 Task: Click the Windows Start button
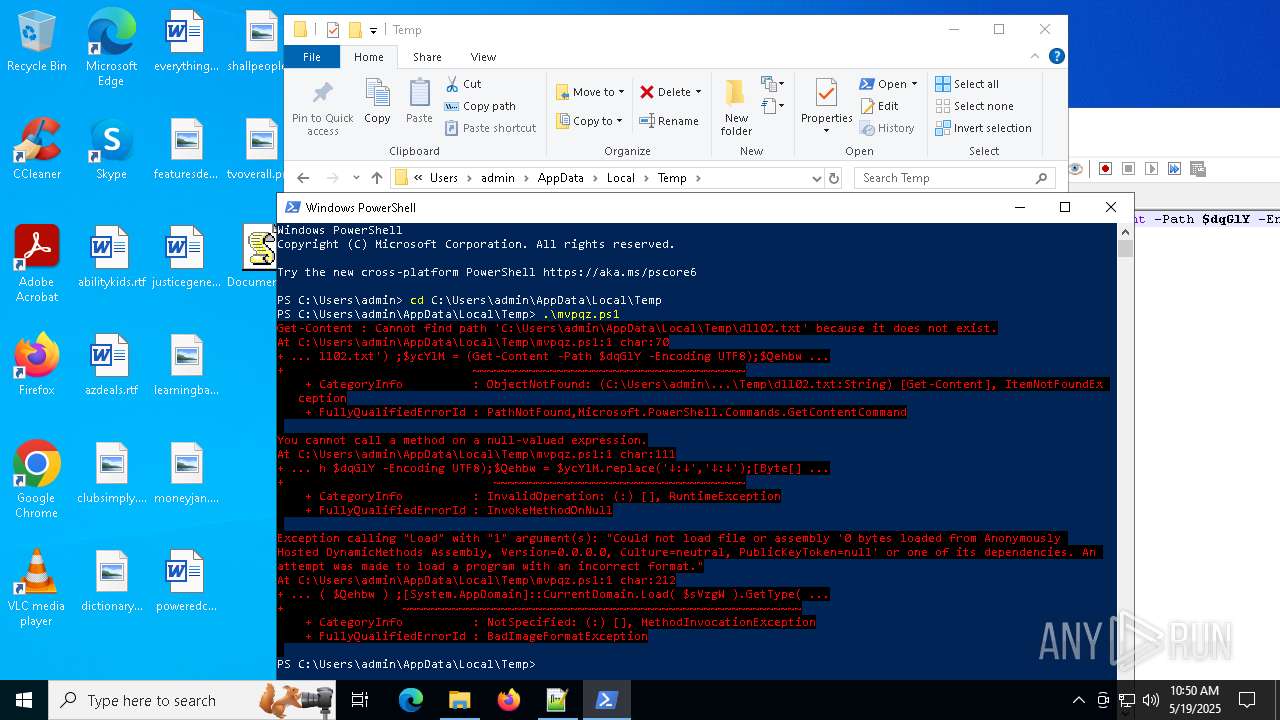(24, 700)
